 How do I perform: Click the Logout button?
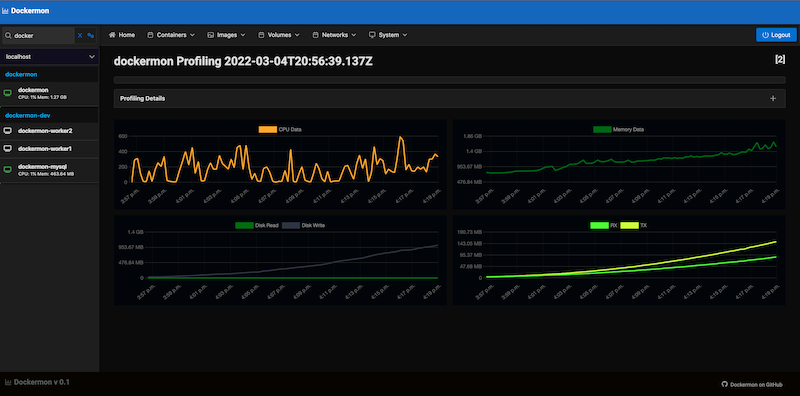(776, 35)
